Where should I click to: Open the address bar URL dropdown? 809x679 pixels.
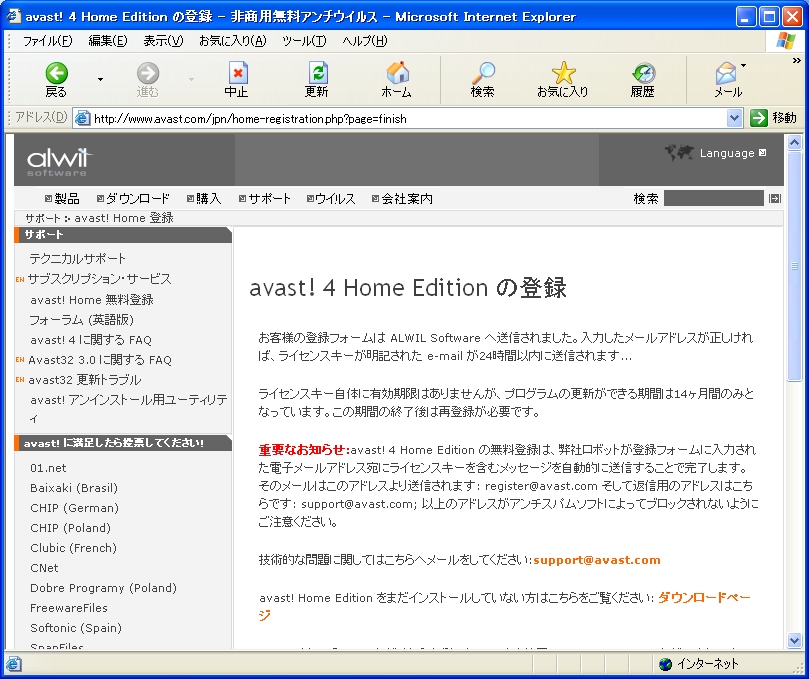coord(734,118)
